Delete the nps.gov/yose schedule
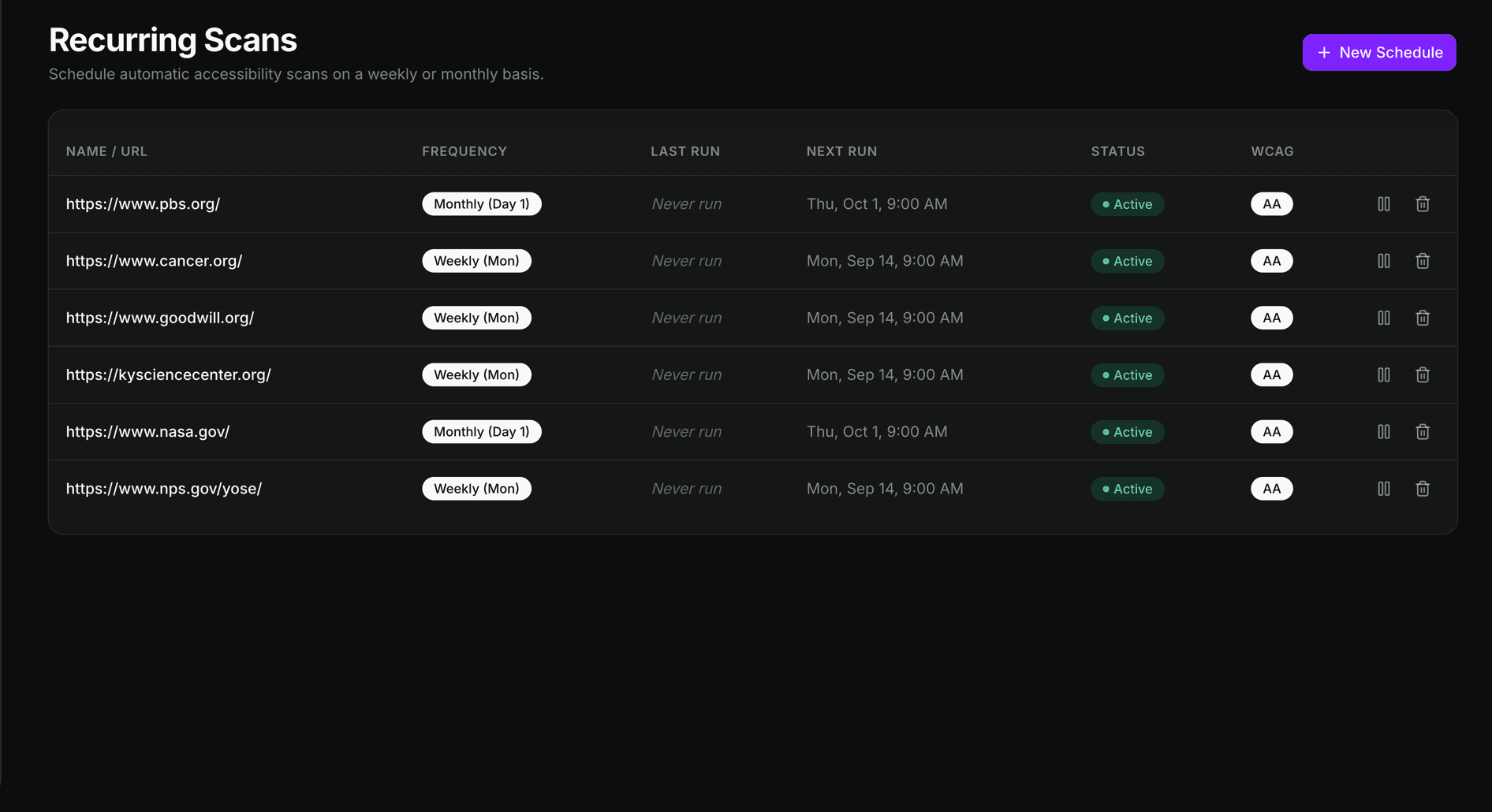Image resolution: width=1492 pixels, height=812 pixels. coord(1423,489)
